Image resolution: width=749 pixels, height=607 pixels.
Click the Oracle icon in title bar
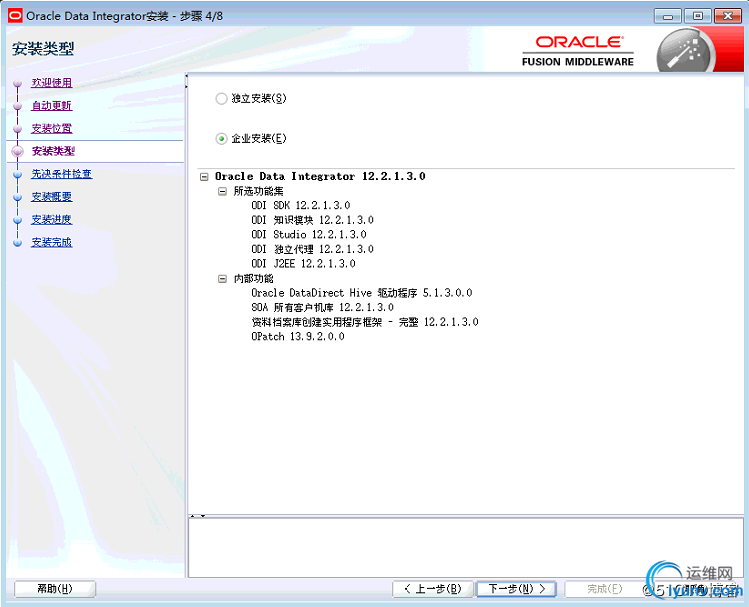[x=15, y=16]
